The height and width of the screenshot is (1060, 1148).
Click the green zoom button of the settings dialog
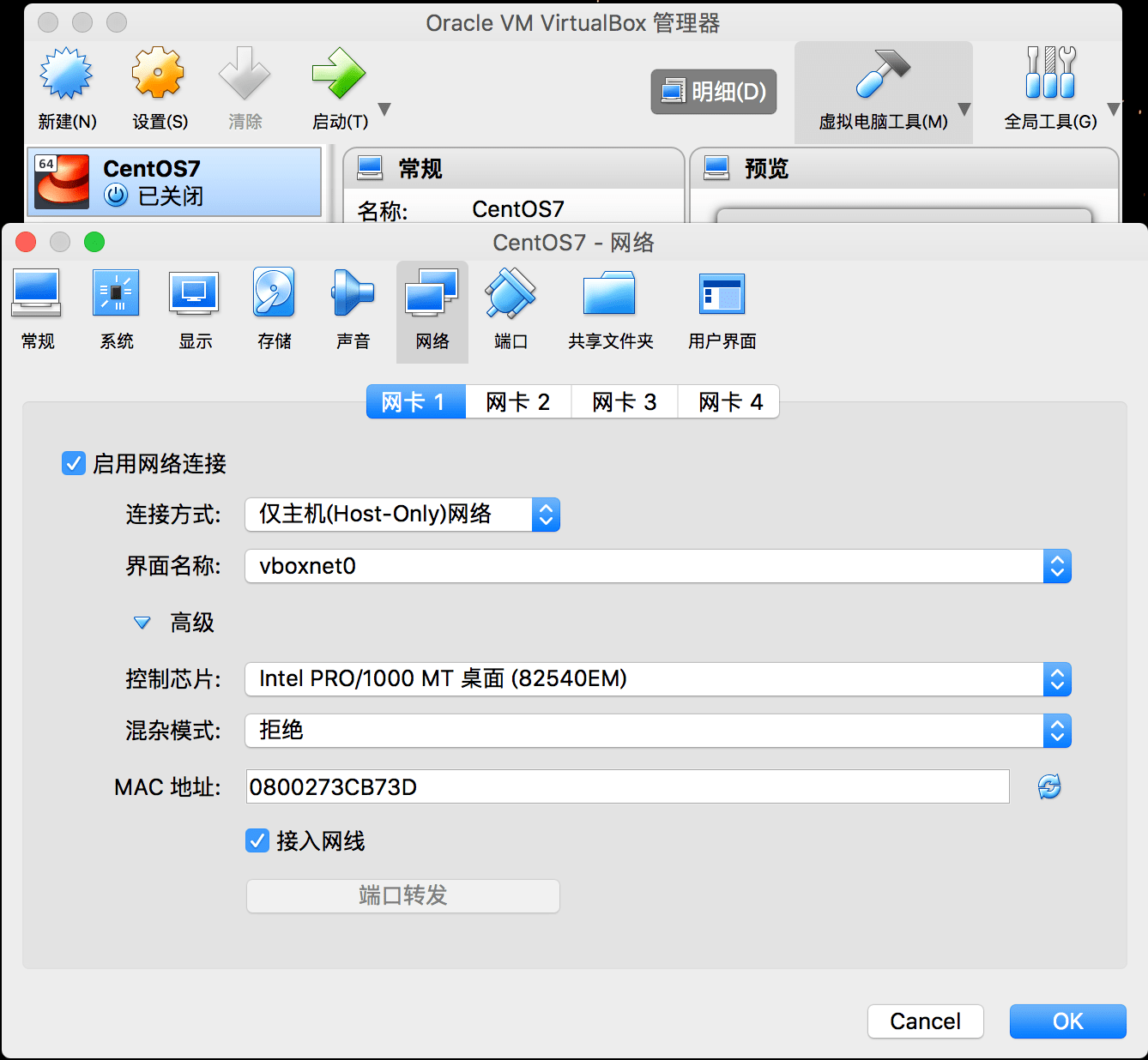(94, 242)
